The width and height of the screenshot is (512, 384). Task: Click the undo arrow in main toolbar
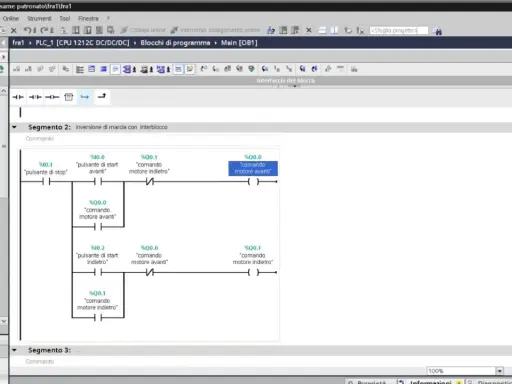pyautogui.click(x=28, y=30)
